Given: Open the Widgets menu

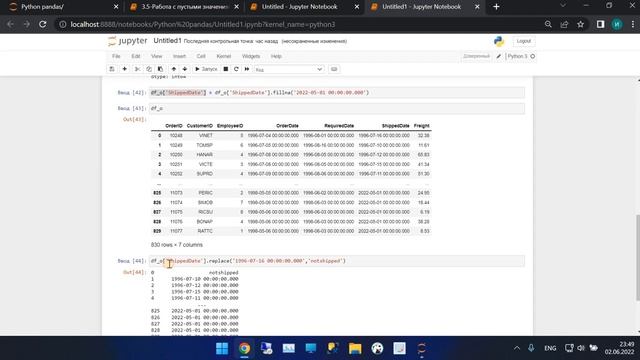Looking at the screenshot, I should pyautogui.click(x=251, y=56).
